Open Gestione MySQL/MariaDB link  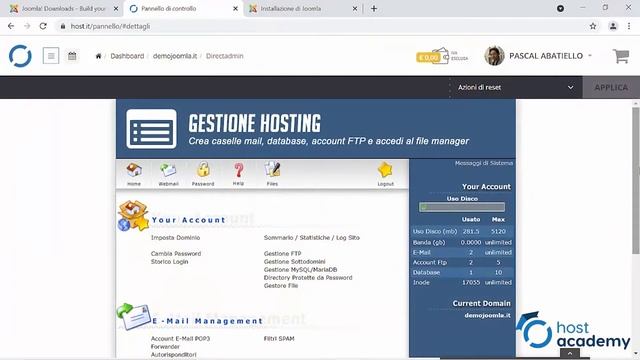[x=300, y=269]
